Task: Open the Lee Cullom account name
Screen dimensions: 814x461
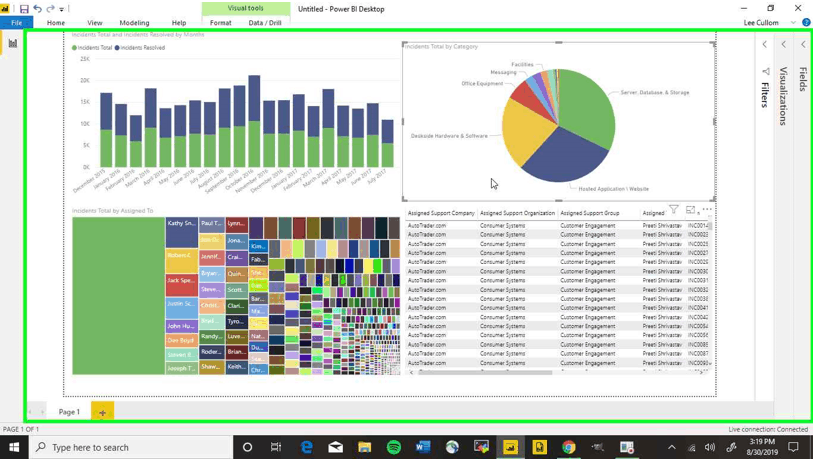Action: coord(761,23)
